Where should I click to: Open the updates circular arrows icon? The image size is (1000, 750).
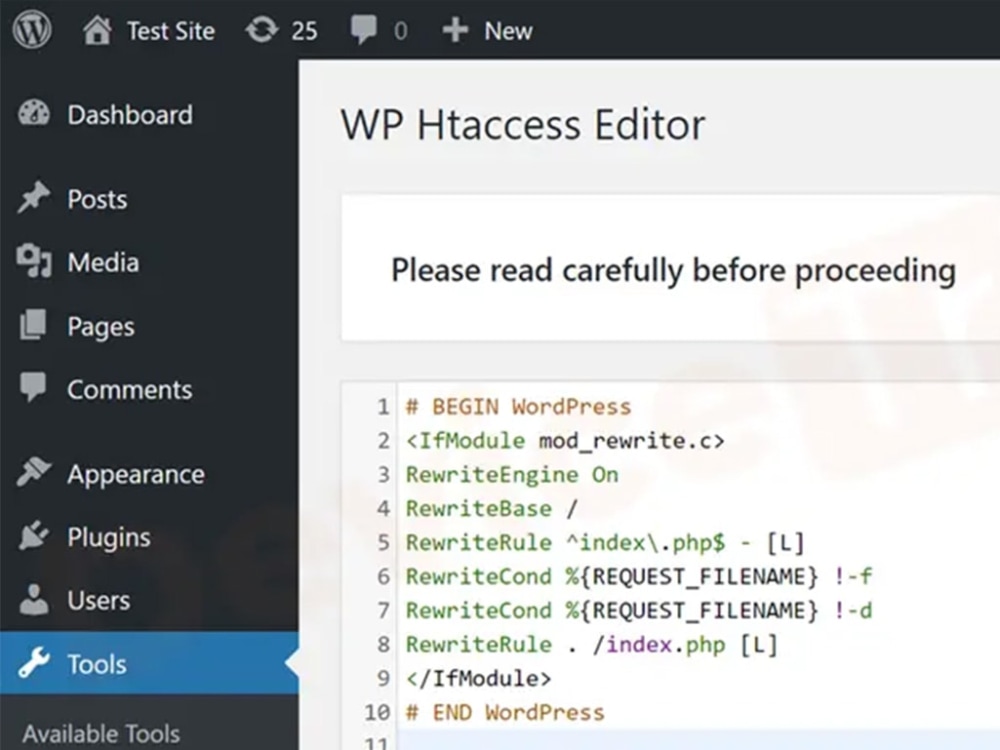coord(261,30)
